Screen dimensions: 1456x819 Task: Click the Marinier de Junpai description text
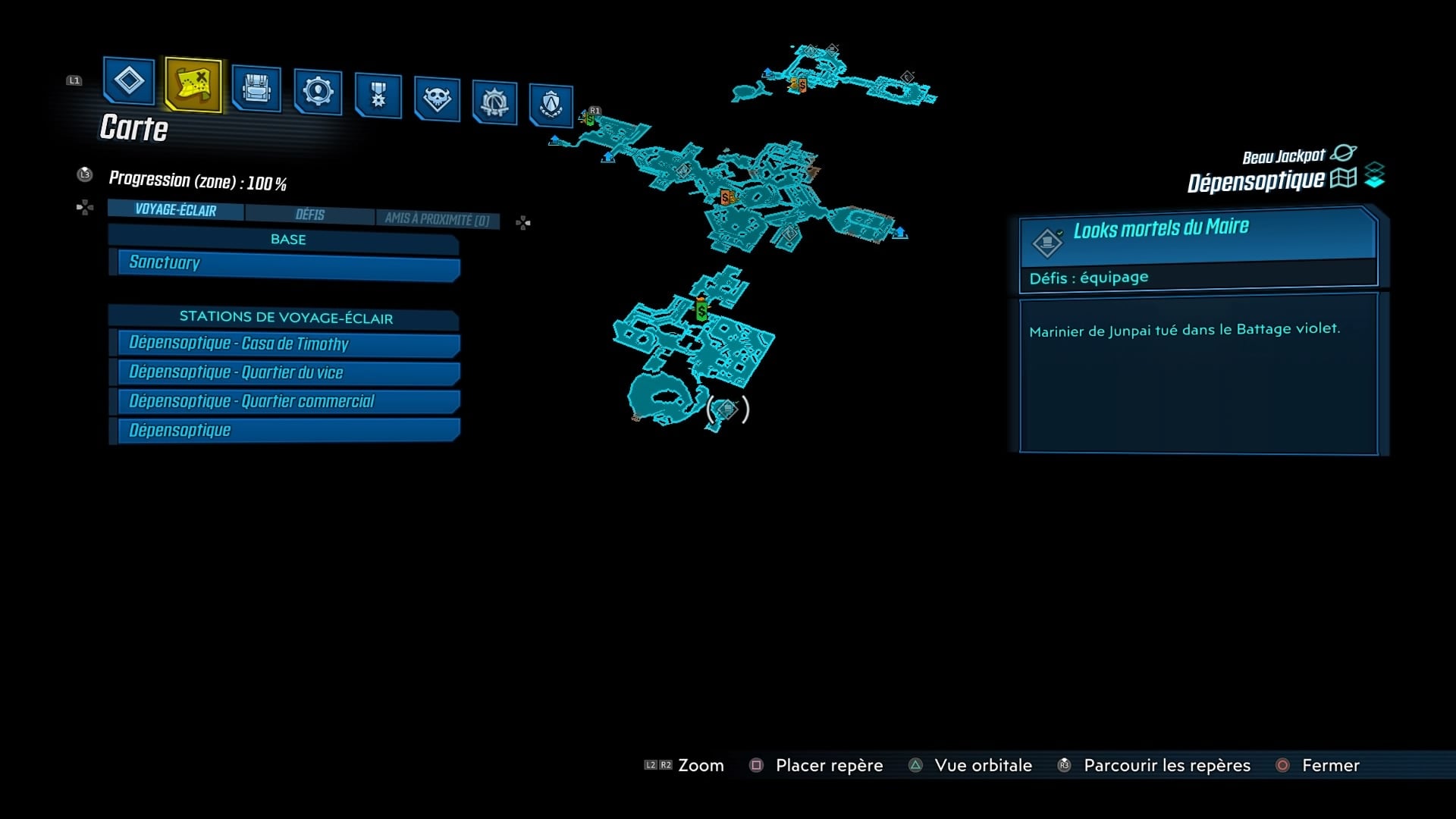pos(1185,329)
